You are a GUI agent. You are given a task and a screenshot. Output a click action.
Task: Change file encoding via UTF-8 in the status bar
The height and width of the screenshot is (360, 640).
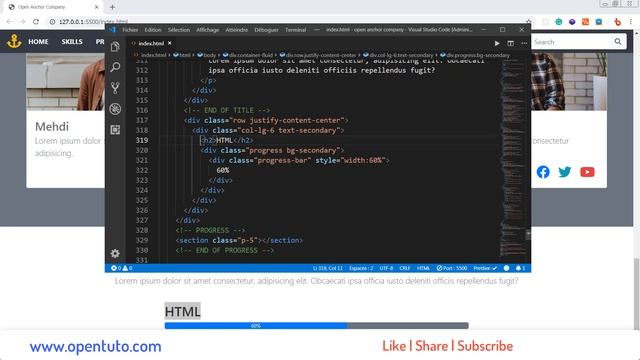386,268
